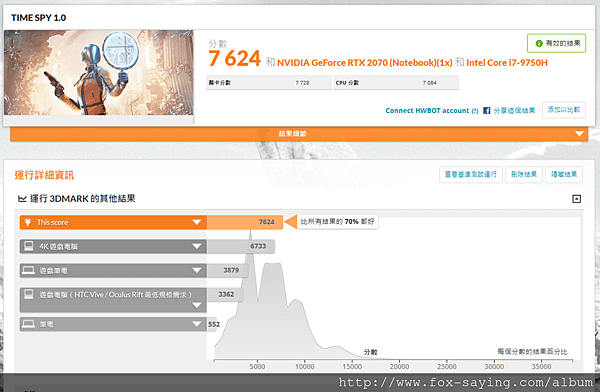This screenshot has height=392, width=600.
Task: Click the Facebook share icon
Action: 486,111
